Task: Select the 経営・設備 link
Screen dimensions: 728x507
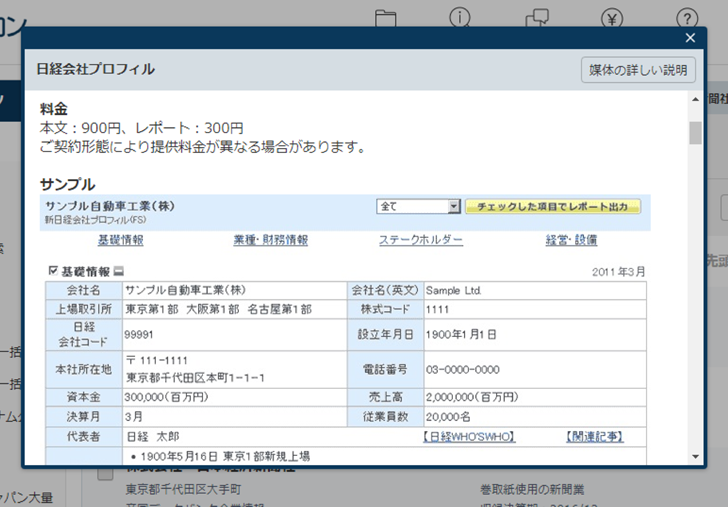Action: coord(571,240)
